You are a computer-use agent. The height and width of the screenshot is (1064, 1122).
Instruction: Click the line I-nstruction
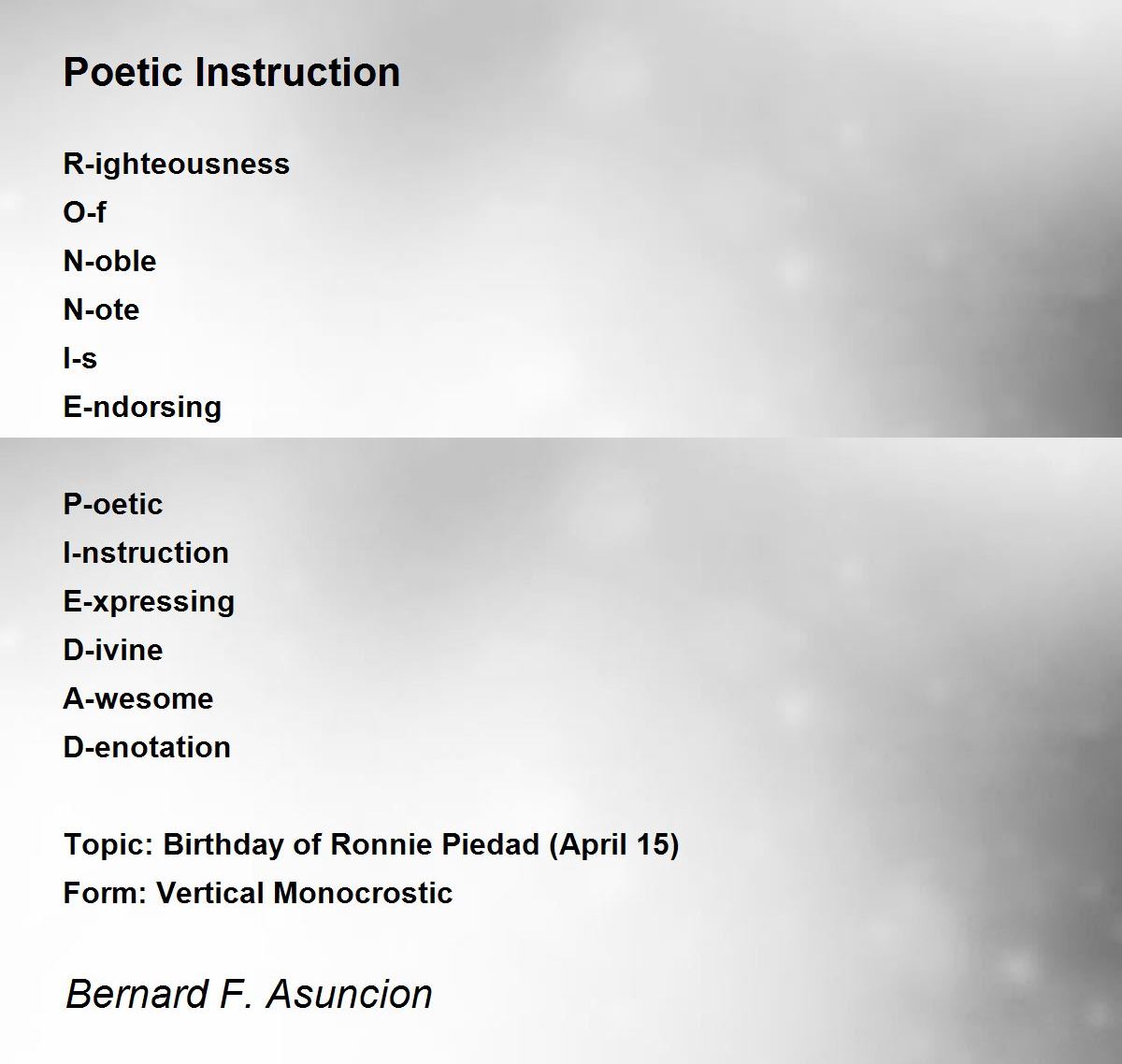(147, 553)
